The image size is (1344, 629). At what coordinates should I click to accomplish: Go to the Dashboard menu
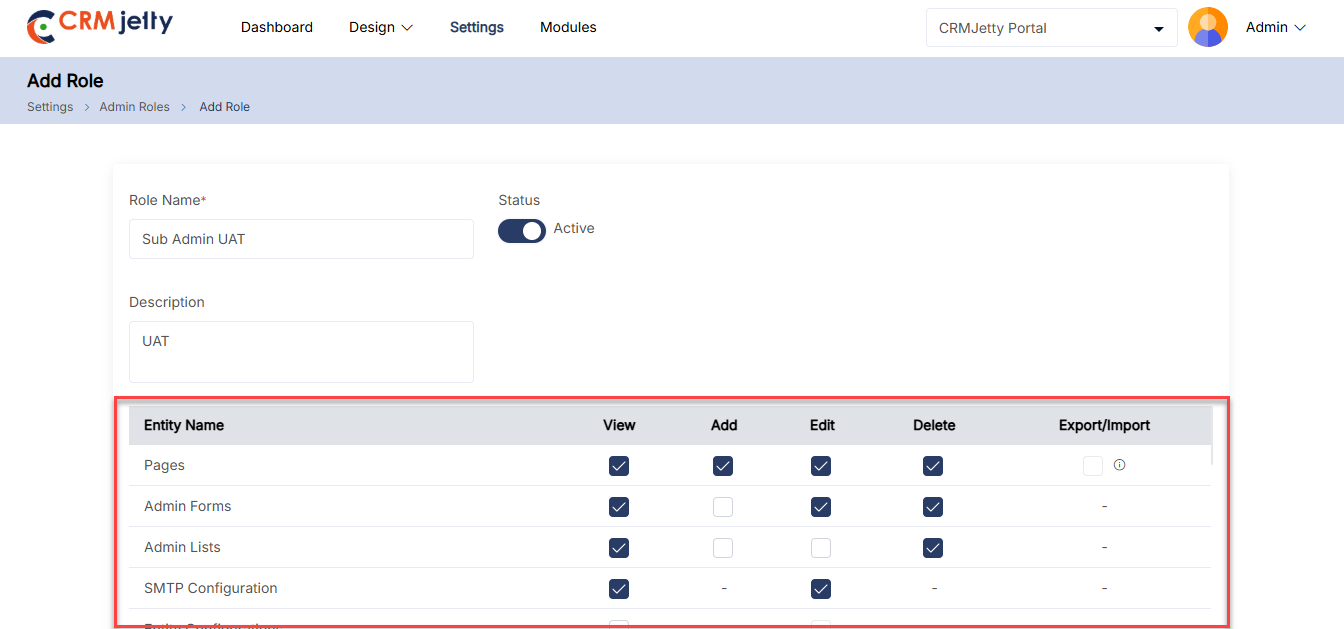[277, 28]
